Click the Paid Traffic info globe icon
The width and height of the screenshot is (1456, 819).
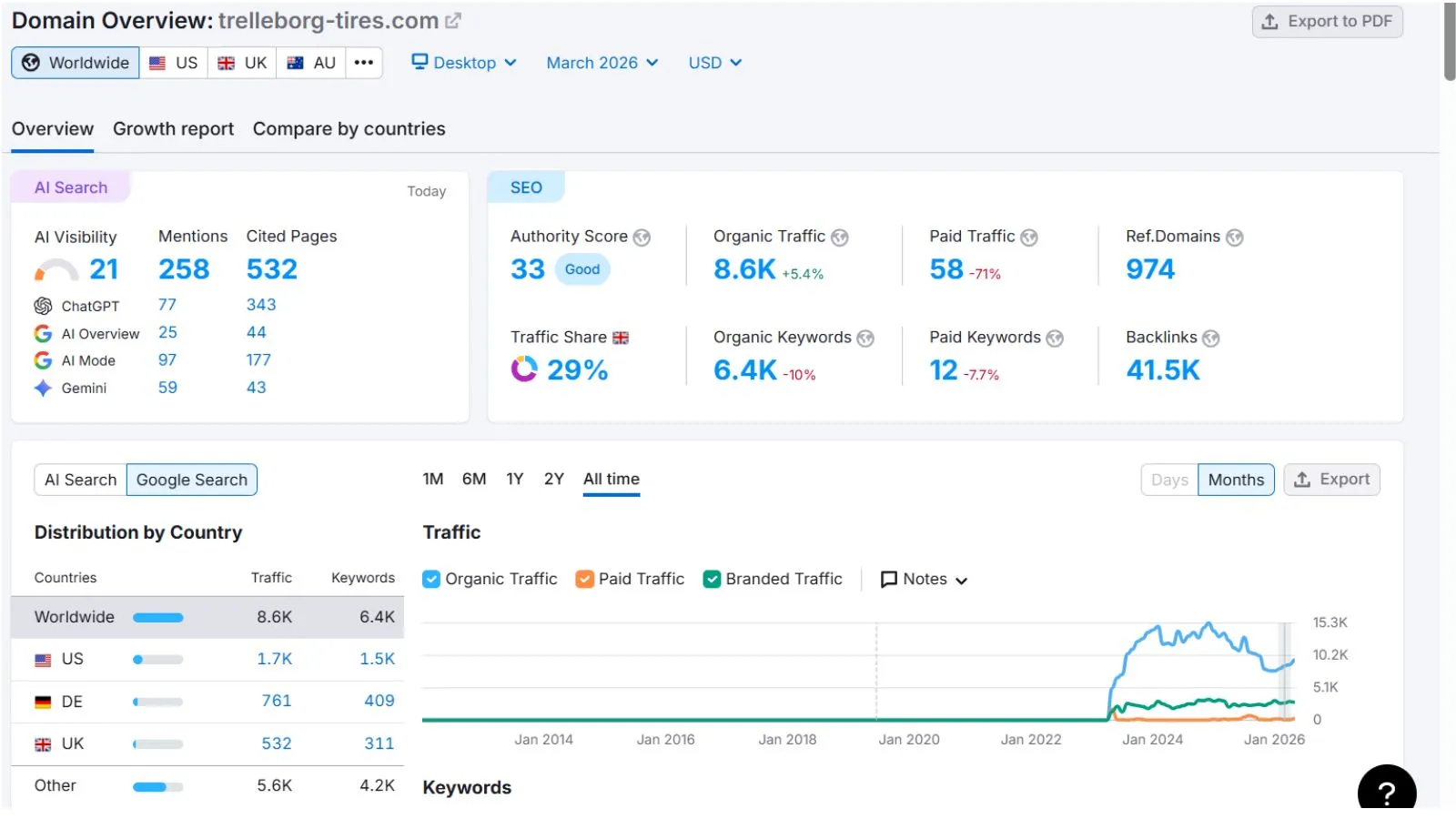(1029, 238)
